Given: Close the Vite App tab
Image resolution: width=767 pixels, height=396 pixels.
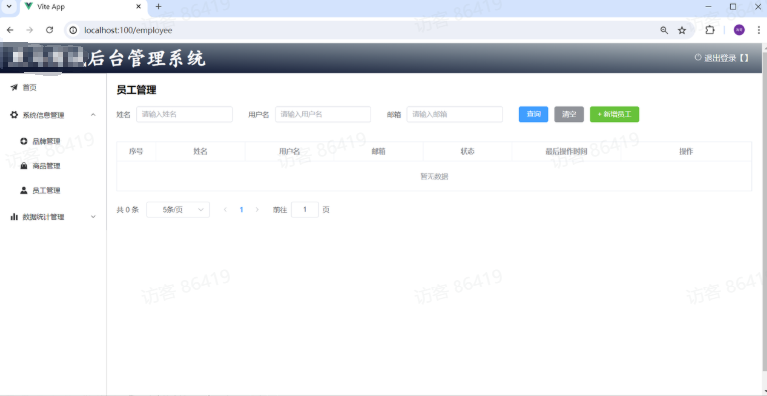Looking at the screenshot, I should [138, 7].
